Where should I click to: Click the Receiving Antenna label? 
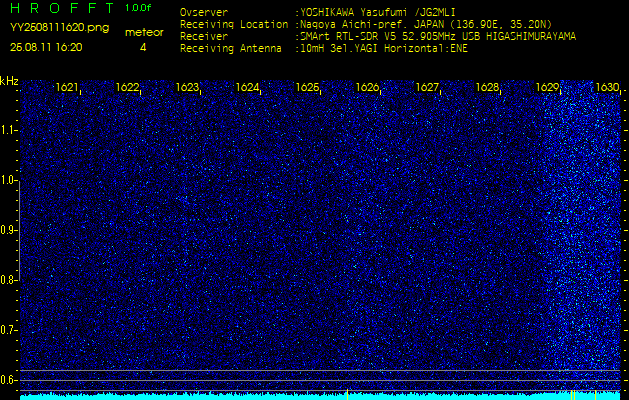click(231, 49)
